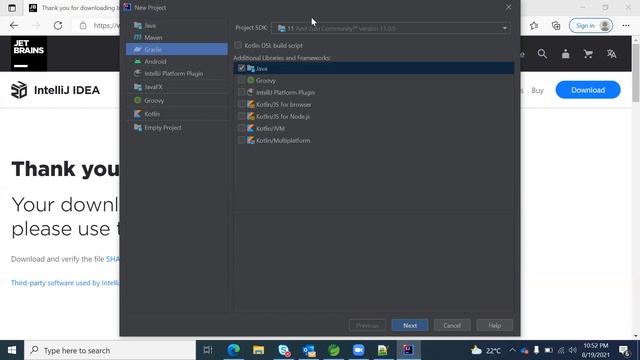The width and height of the screenshot is (640, 360).
Task: Click IntelliJ IDEA taskbar icon
Action: [408, 350]
